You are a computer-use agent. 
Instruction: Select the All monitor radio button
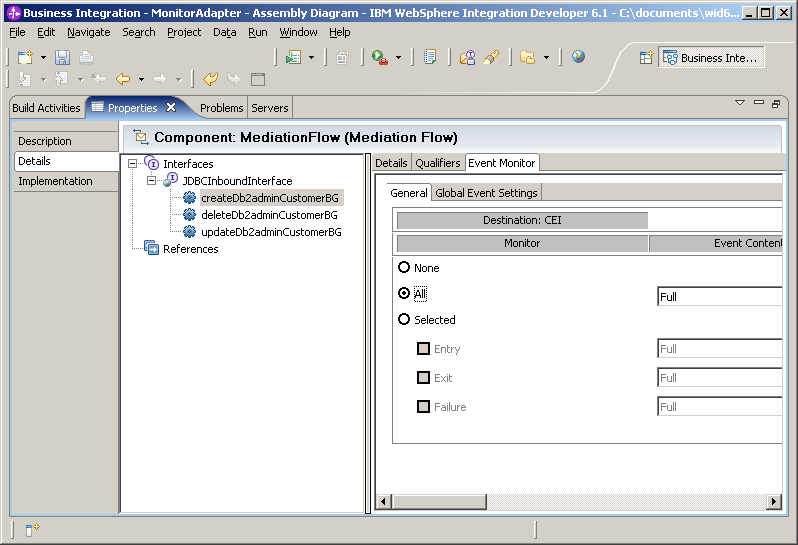coord(404,293)
